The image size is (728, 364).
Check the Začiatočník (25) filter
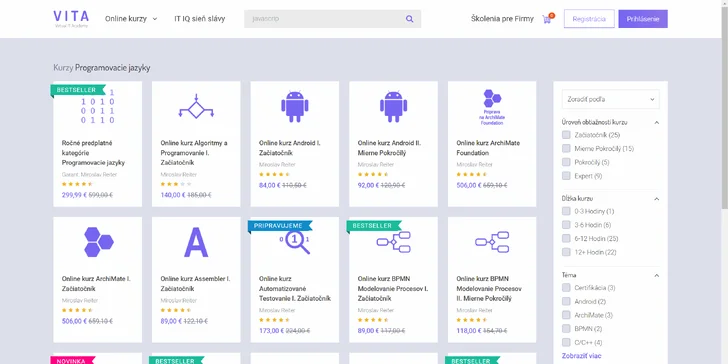click(566, 135)
